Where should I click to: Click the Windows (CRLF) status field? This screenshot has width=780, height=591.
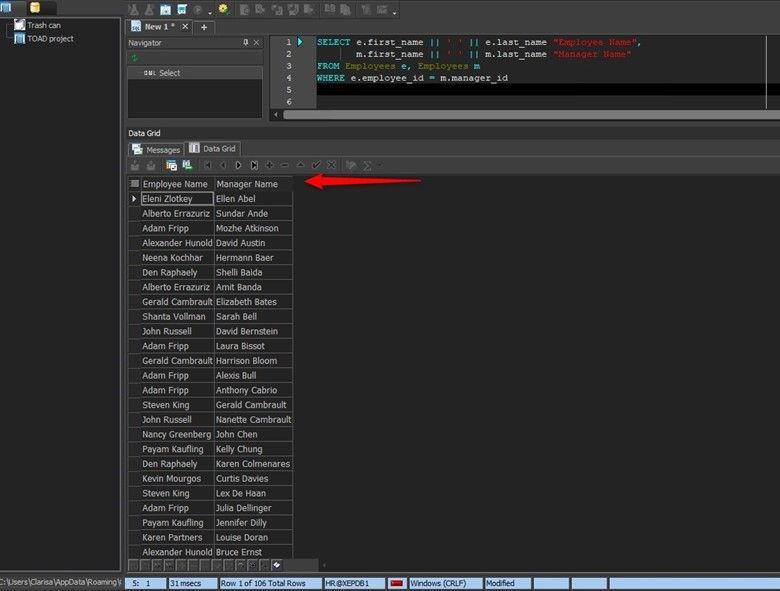click(x=445, y=583)
